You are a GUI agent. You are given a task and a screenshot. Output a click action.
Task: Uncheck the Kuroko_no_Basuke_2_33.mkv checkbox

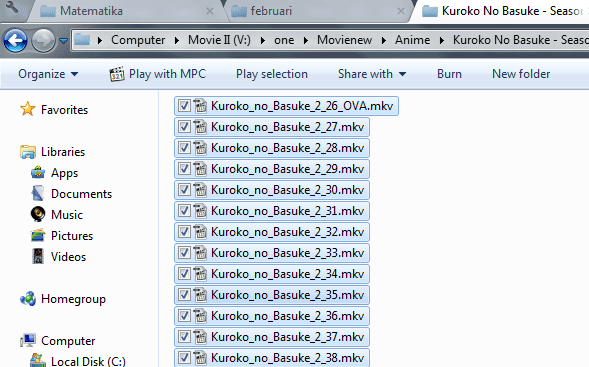coord(184,253)
